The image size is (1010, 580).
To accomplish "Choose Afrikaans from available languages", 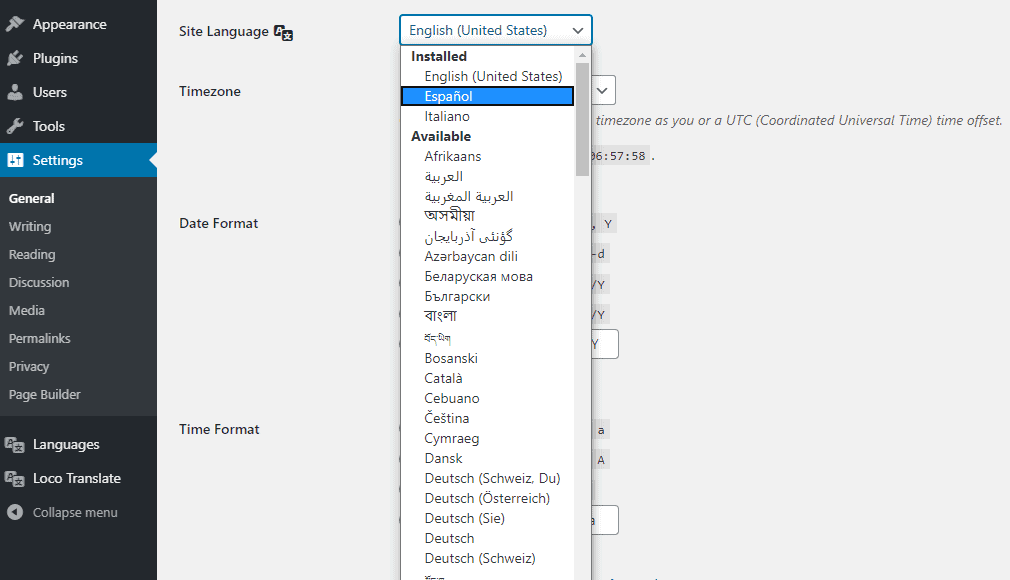I will 487,156.
